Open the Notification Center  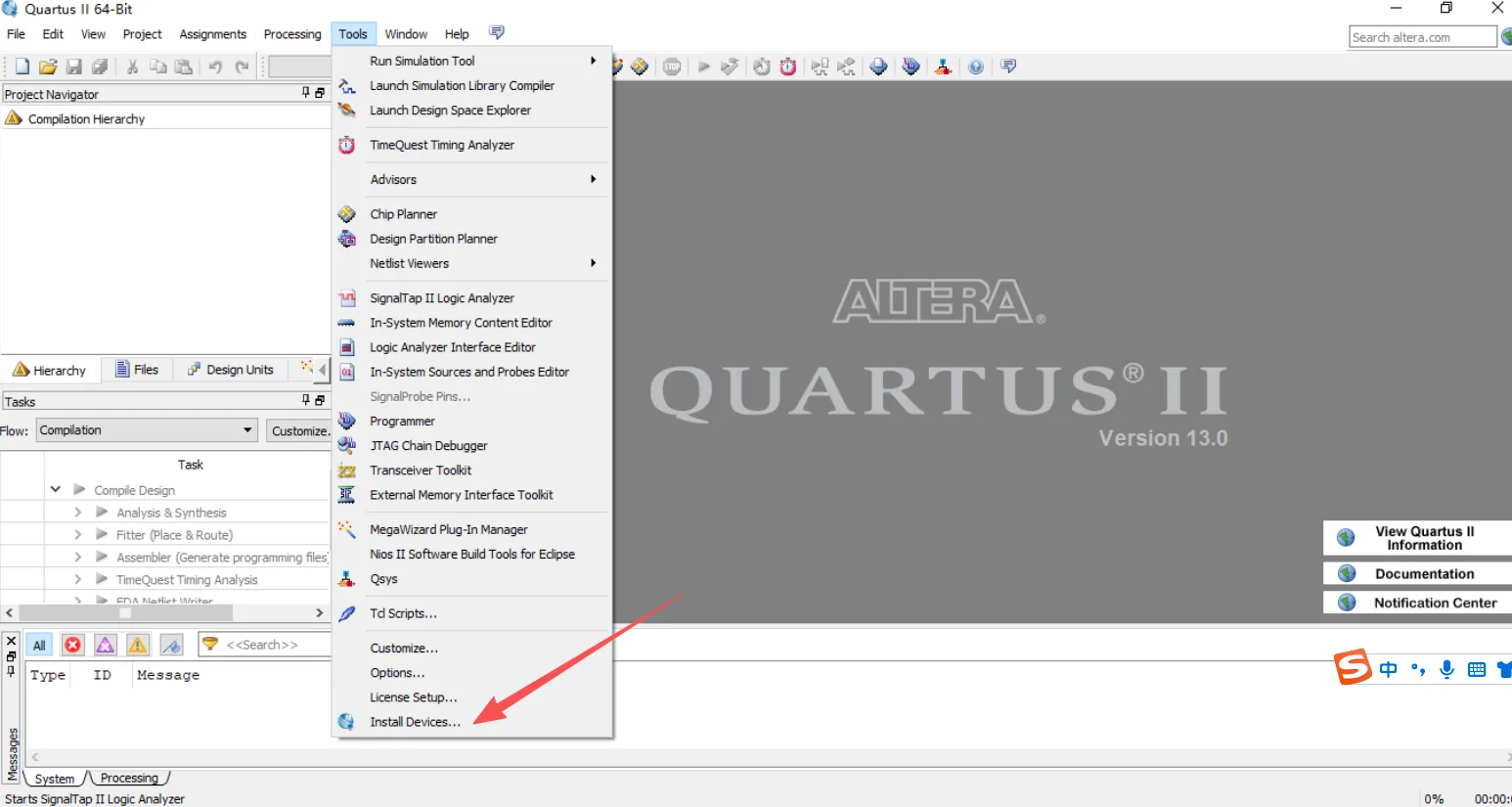pyautogui.click(x=1418, y=603)
